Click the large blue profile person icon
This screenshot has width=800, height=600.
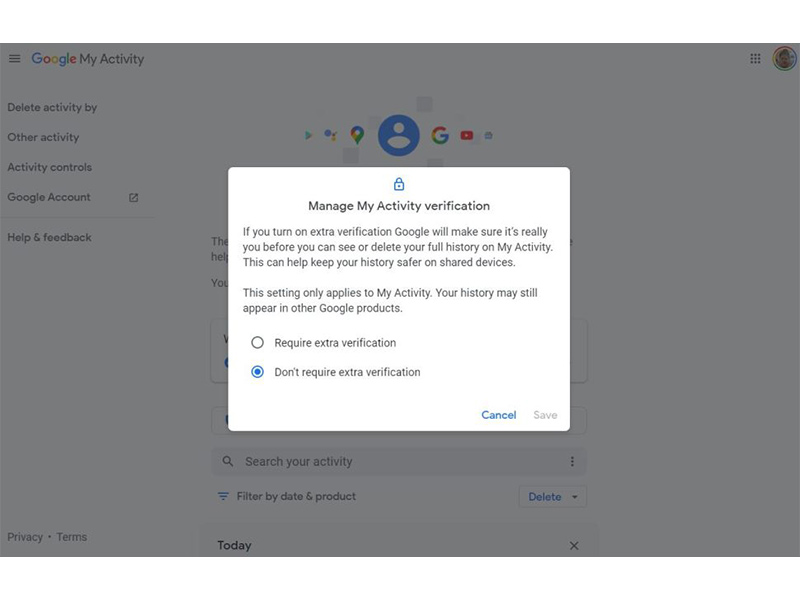399,135
